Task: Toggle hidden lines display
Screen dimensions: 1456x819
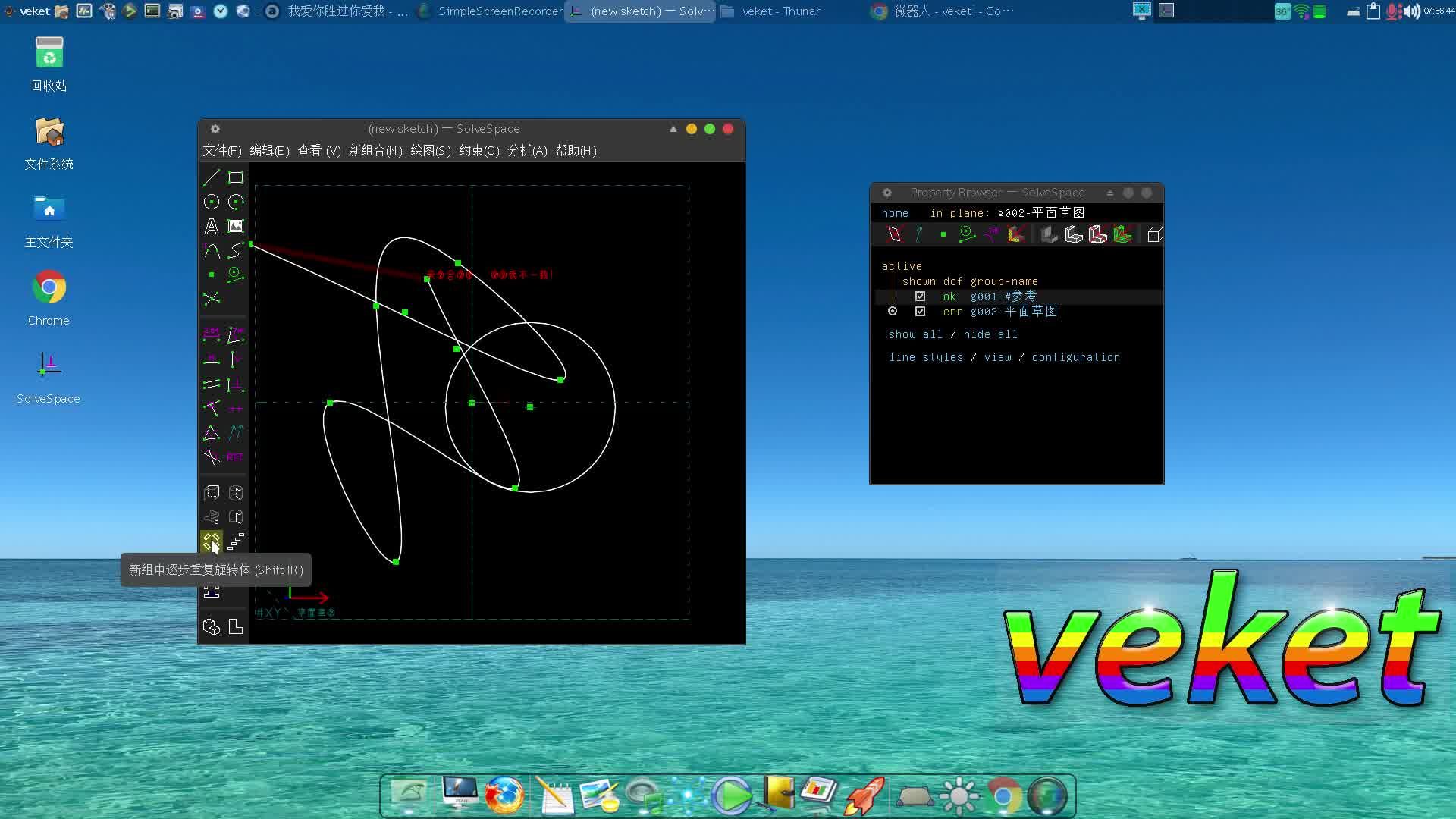Action: [1155, 235]
